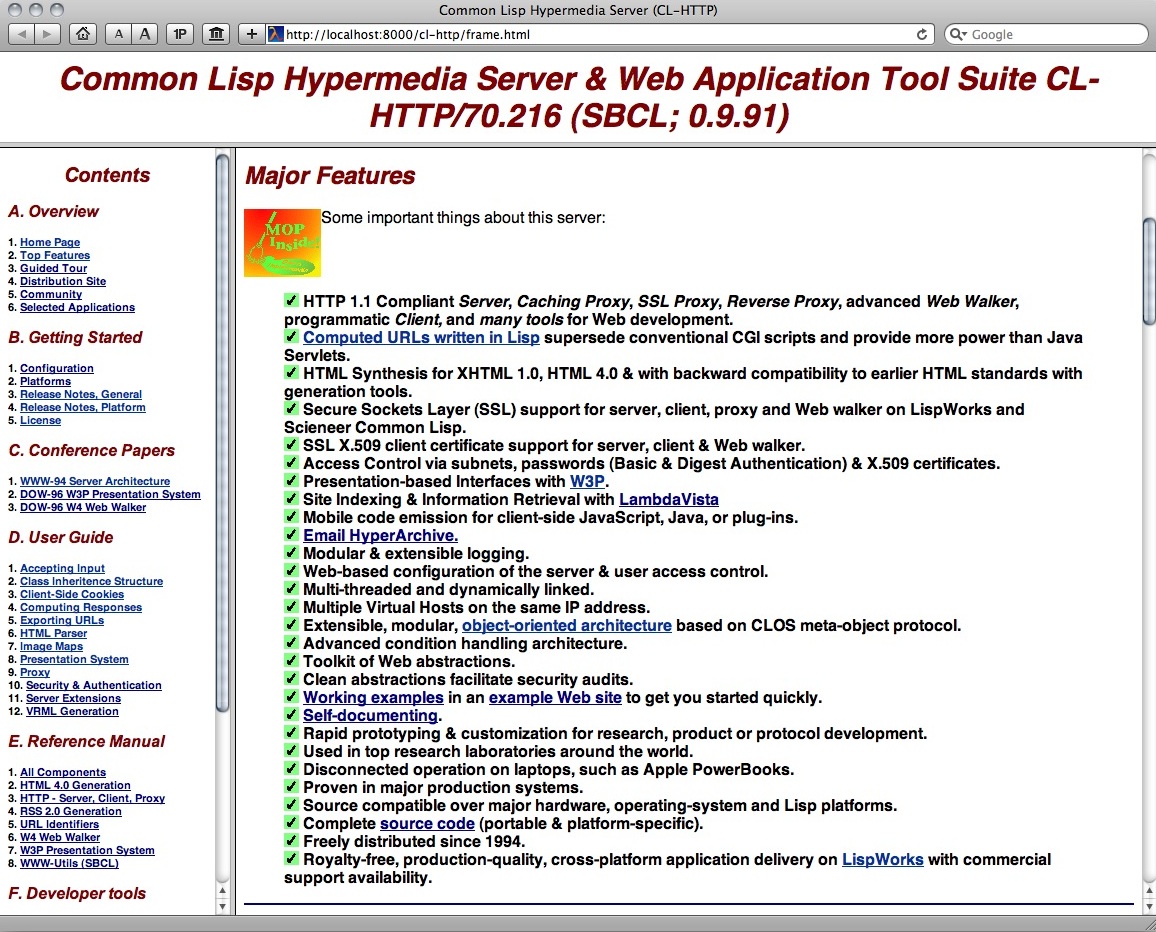Click the 1P toolbar button
This screenshot has height=932, width=1156.
point(180,34)
